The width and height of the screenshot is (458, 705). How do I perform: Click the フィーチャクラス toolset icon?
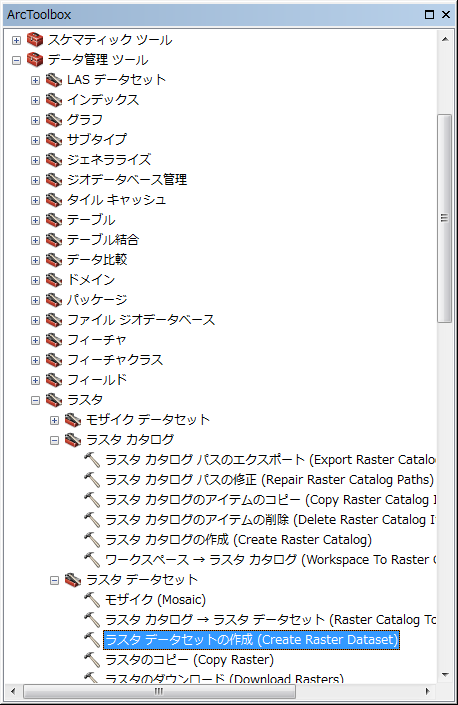[54, 360]
